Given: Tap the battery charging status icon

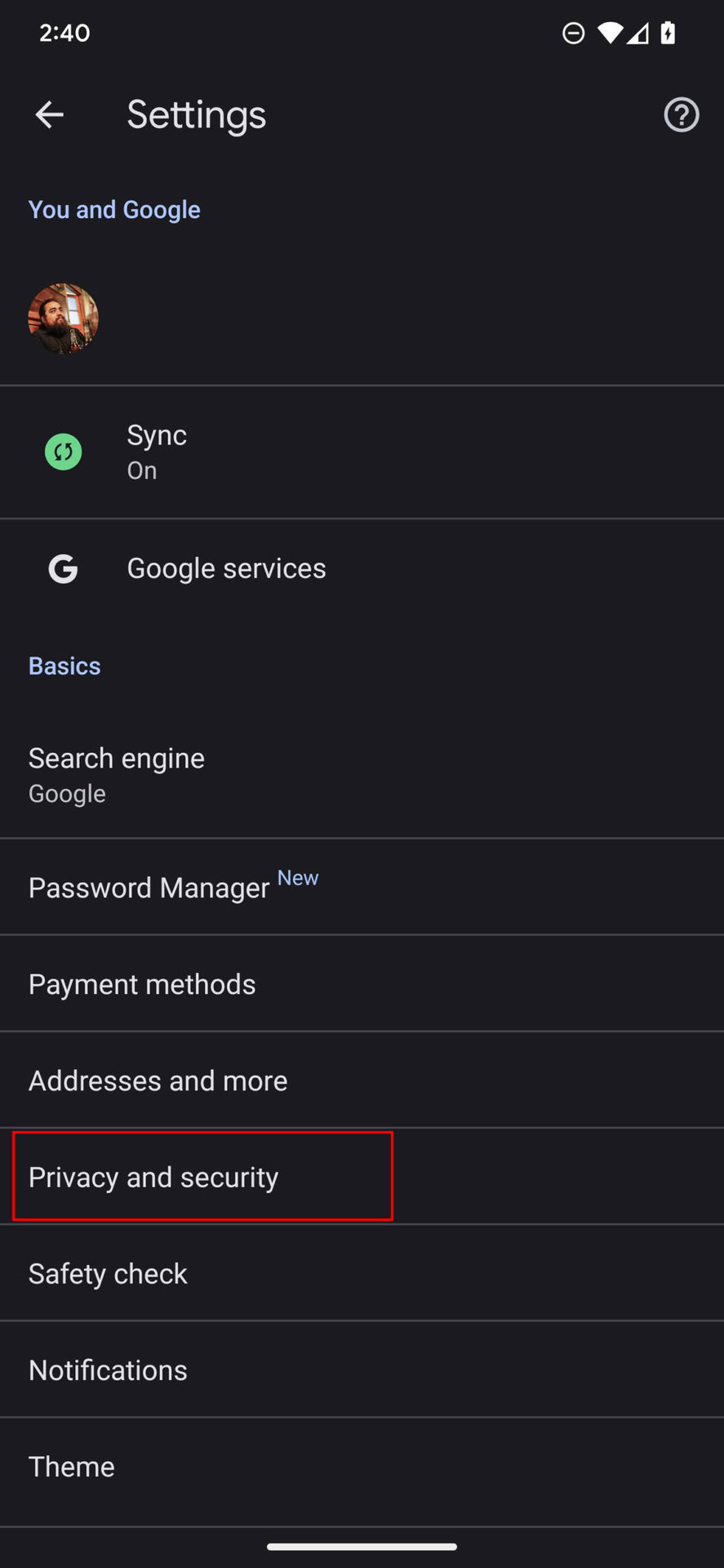Looking at the screenshot, I should tap(668, 33).
